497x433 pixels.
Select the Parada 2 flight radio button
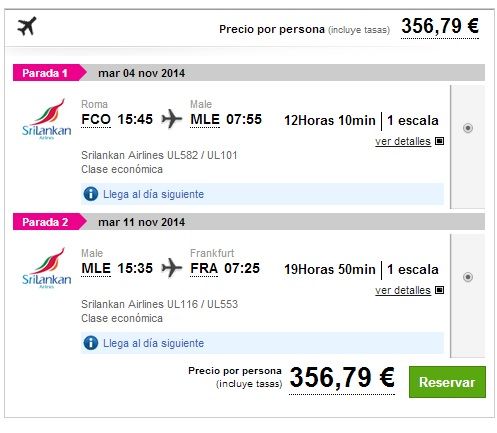(x=468, y=277)
